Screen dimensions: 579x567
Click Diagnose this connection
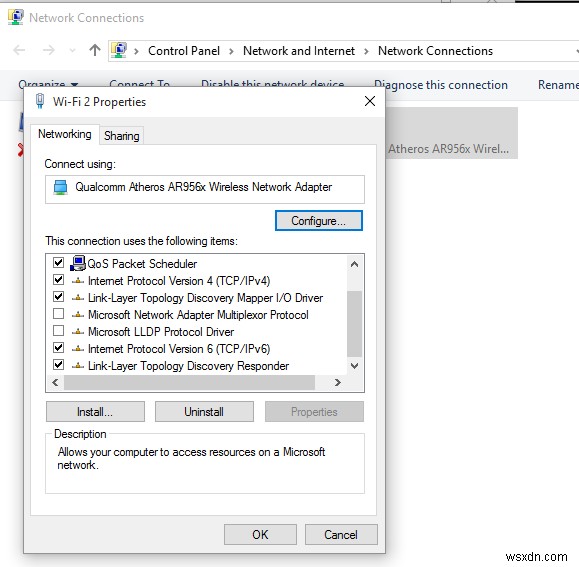click(441, 85)
